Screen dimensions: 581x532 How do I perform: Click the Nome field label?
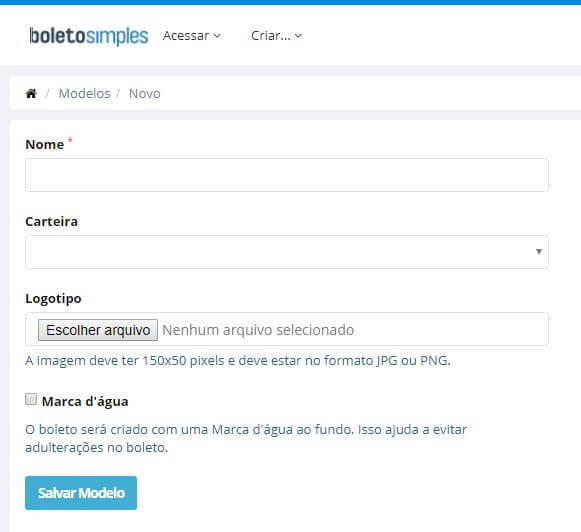(x=45, y=144)
